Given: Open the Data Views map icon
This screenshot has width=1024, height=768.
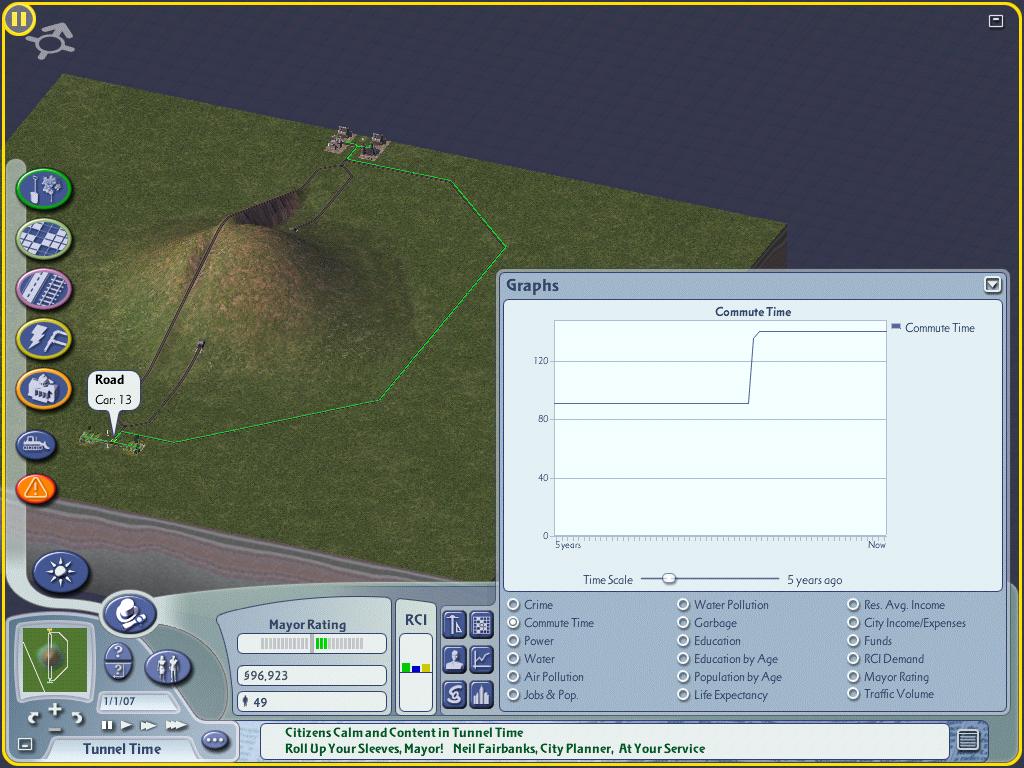Looking at the screenshot, I should tap(482, 624).
